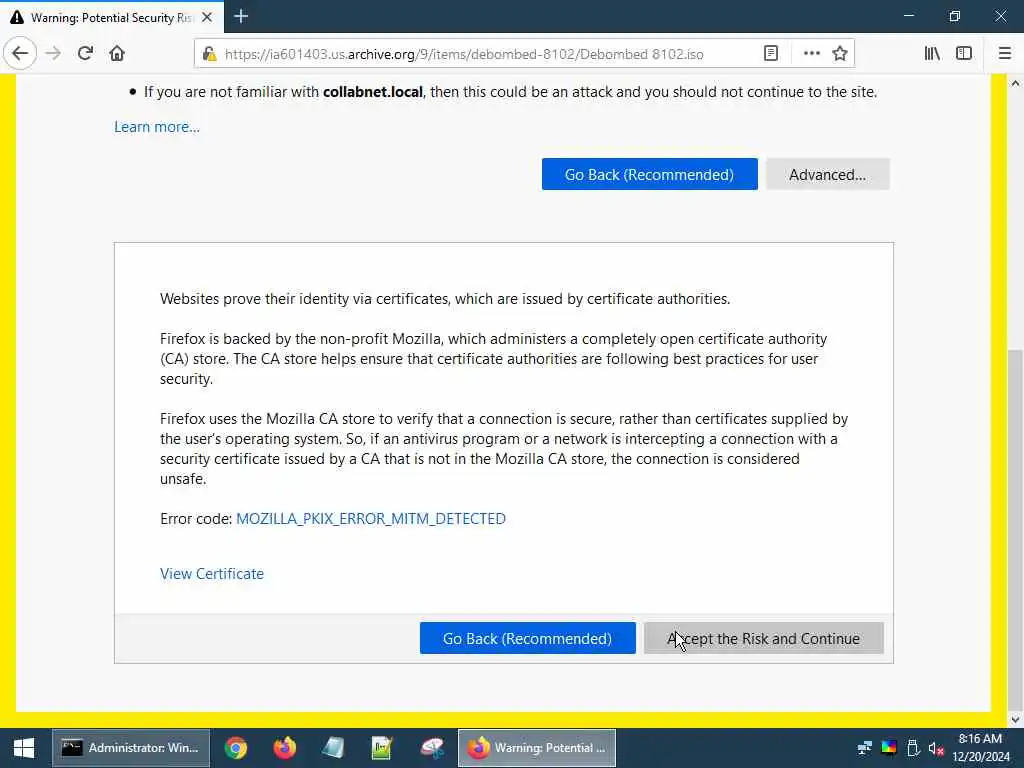Image resolution: width=1024 pixels, height=768 pixels.
Task: Bookmark this page with the star icon
Action: pos(840,54)
